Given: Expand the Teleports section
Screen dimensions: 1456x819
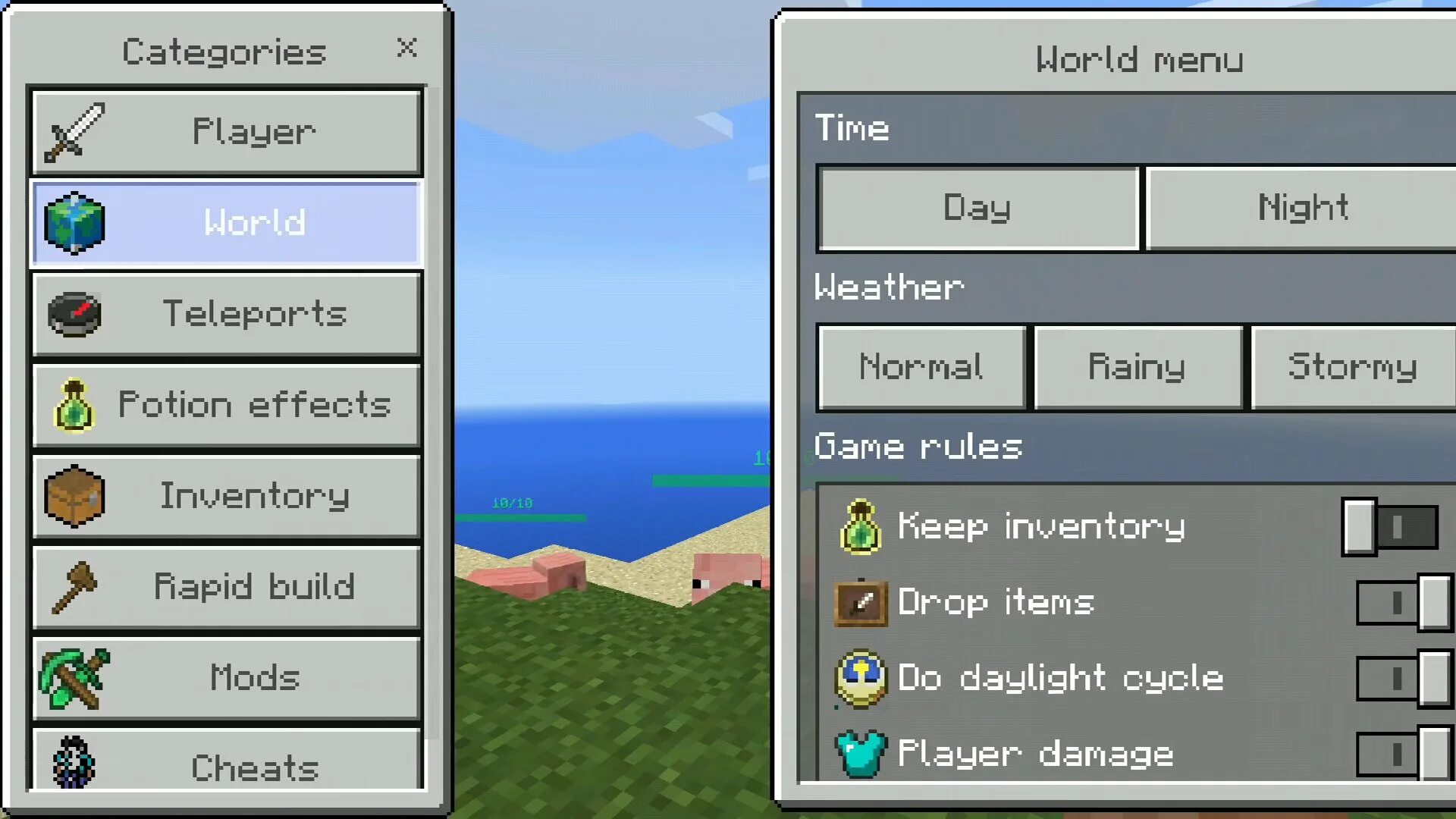Looking at the screenshot, I should tap(226, 313).
